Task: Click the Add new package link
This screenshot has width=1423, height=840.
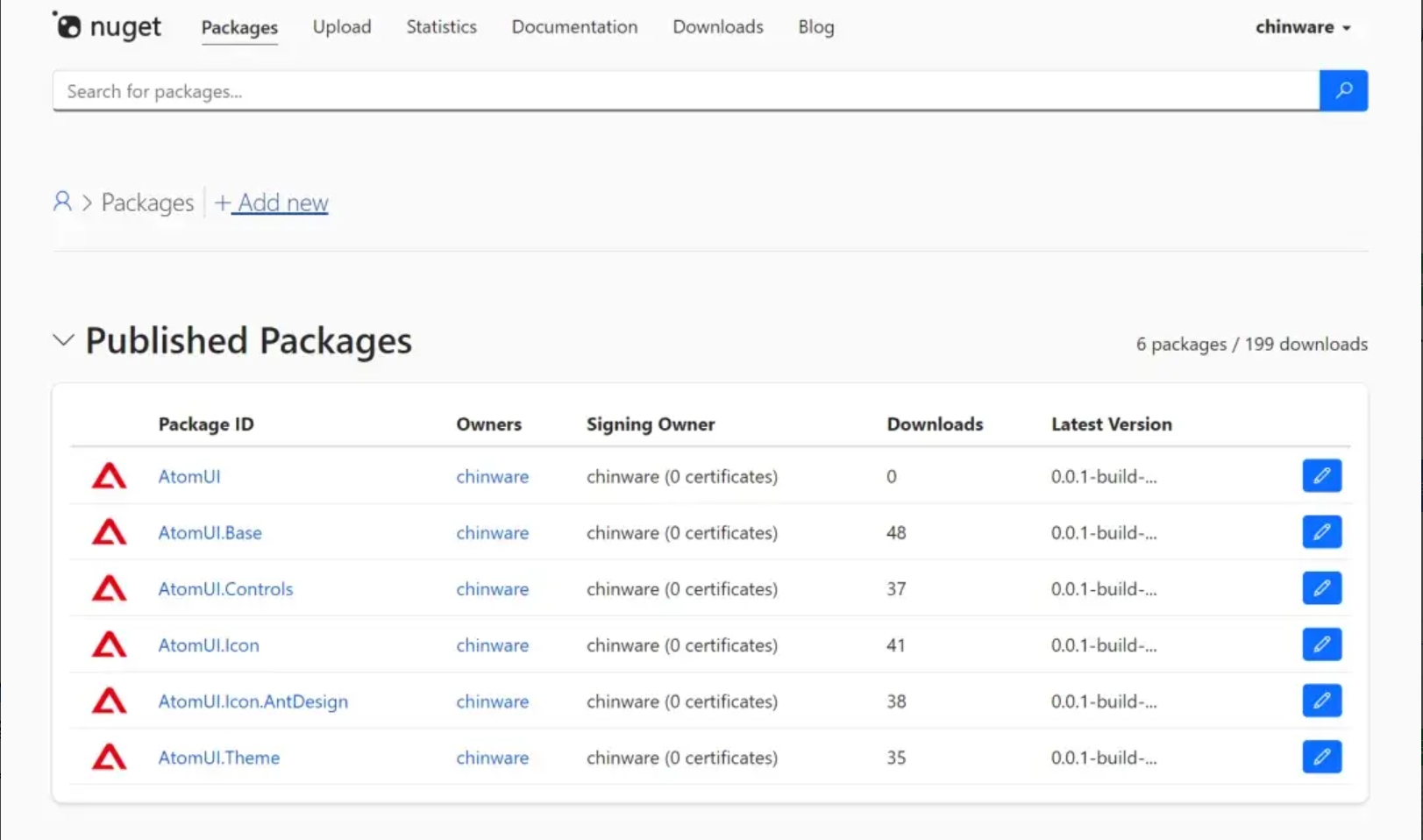Action: [x=272, y=203]
